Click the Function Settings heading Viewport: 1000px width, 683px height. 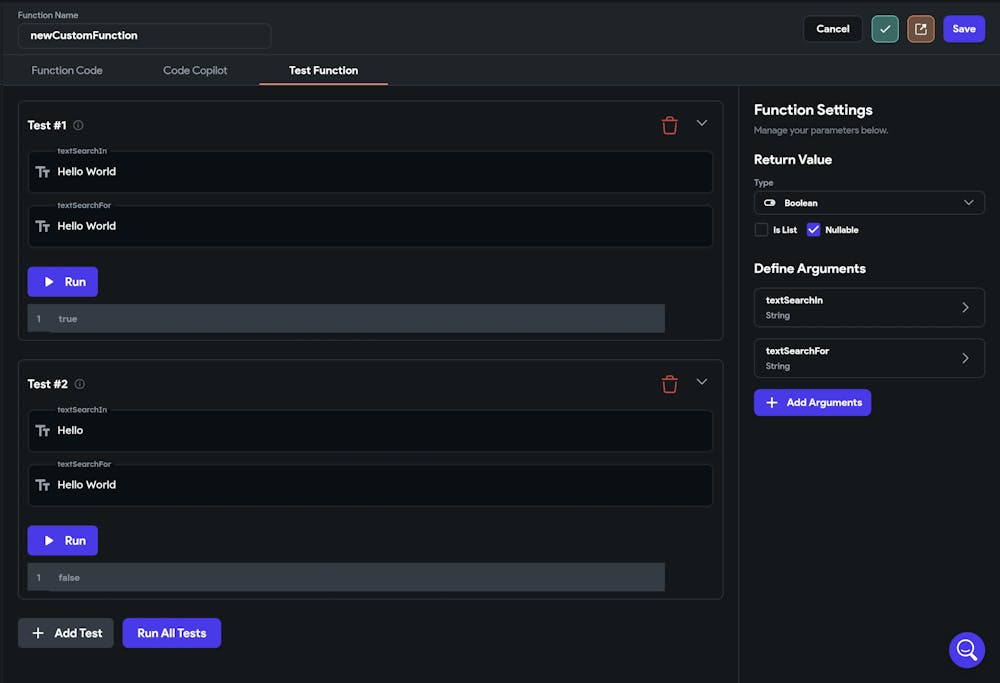click(812, 110)
